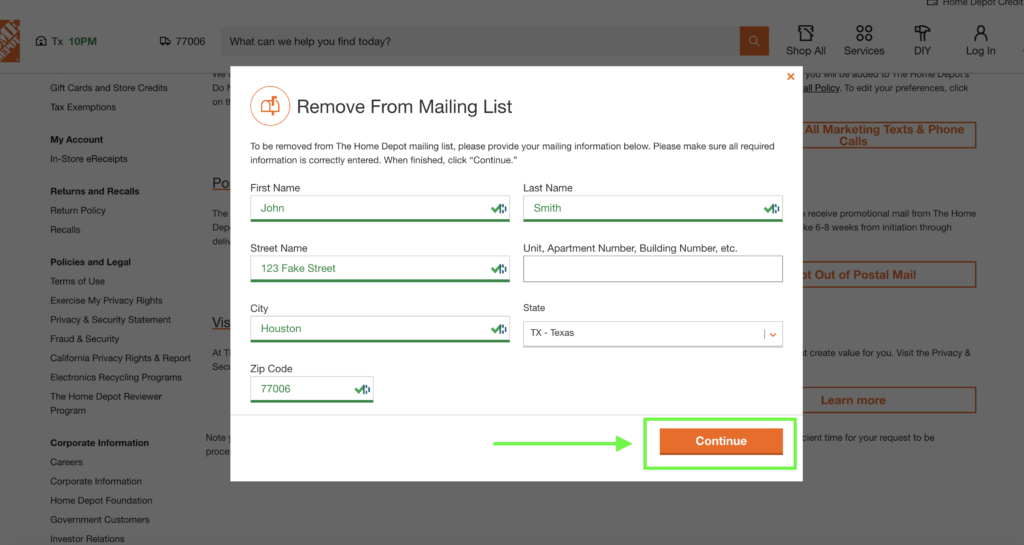Screen dimensions: 1024x545
Task: Expand the State dropdown showing TX - Texas
Action: click(652, 333)
